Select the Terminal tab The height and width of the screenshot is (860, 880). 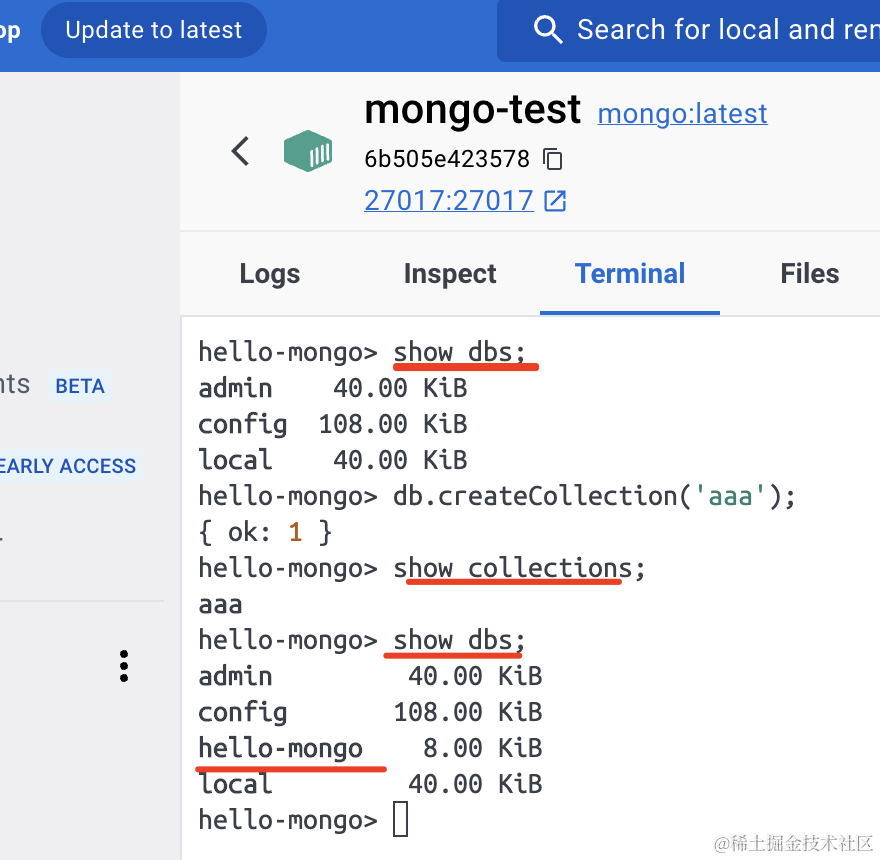click(x=630, y=274)
